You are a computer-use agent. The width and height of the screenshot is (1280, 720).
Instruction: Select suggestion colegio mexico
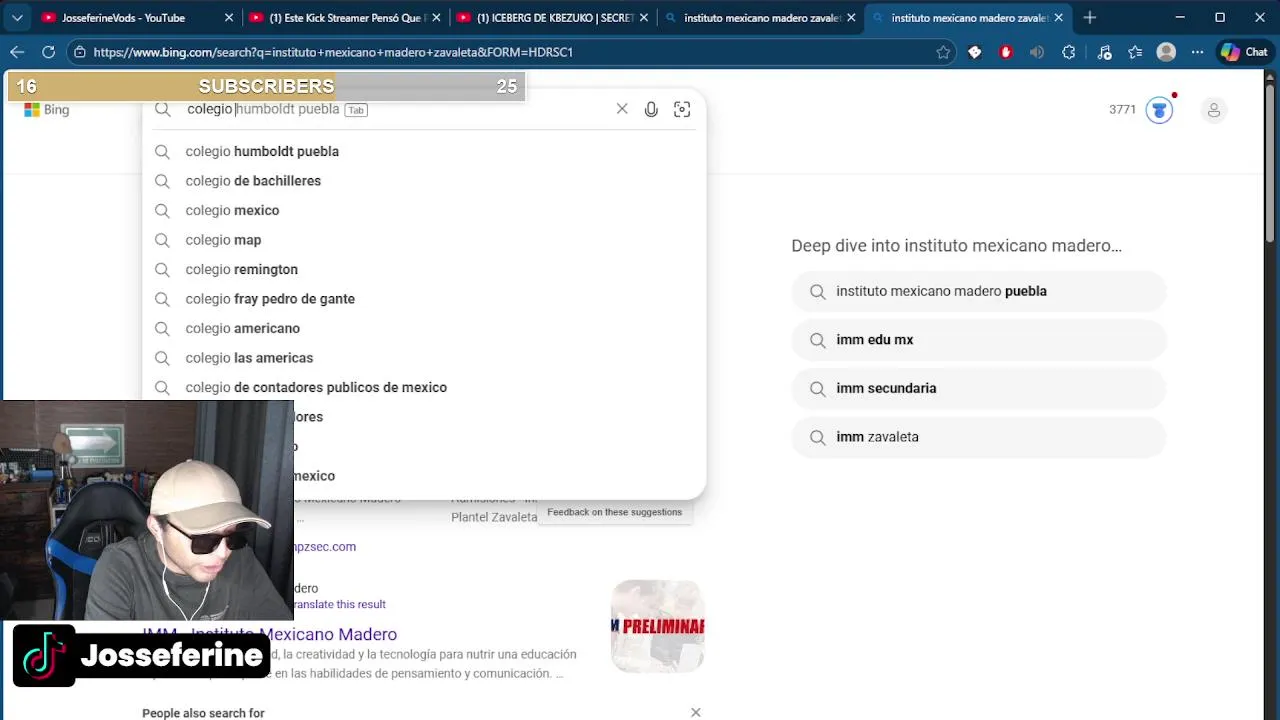(x=424, y=210)
